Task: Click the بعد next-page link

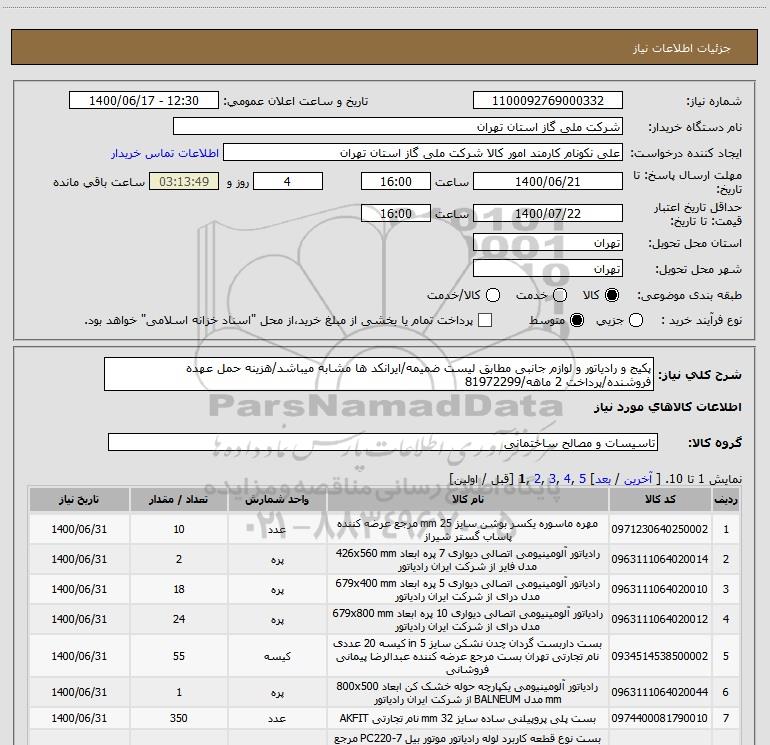Action: click(603, 479)
